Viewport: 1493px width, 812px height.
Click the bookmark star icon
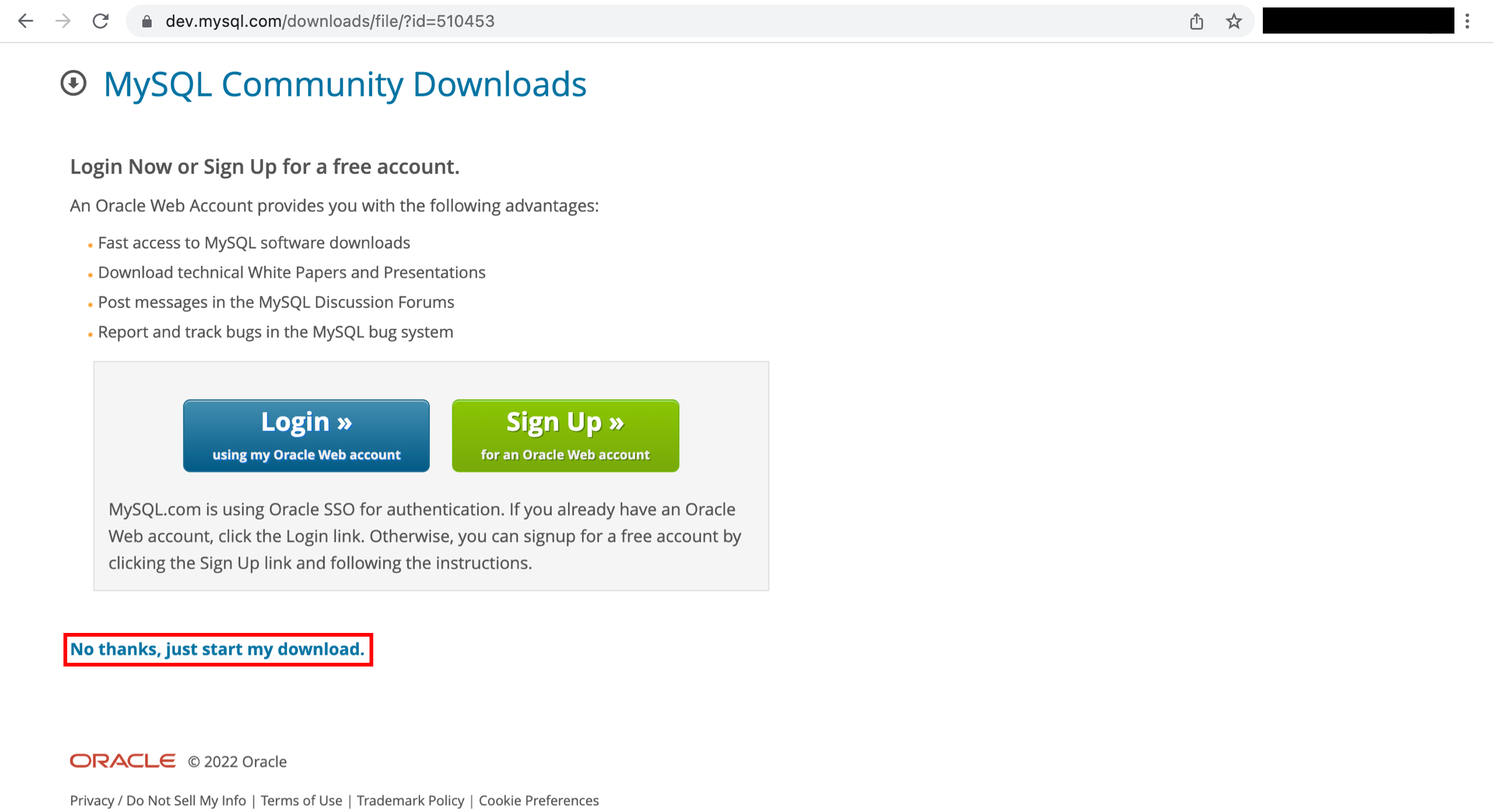(x=1233, y=20)
